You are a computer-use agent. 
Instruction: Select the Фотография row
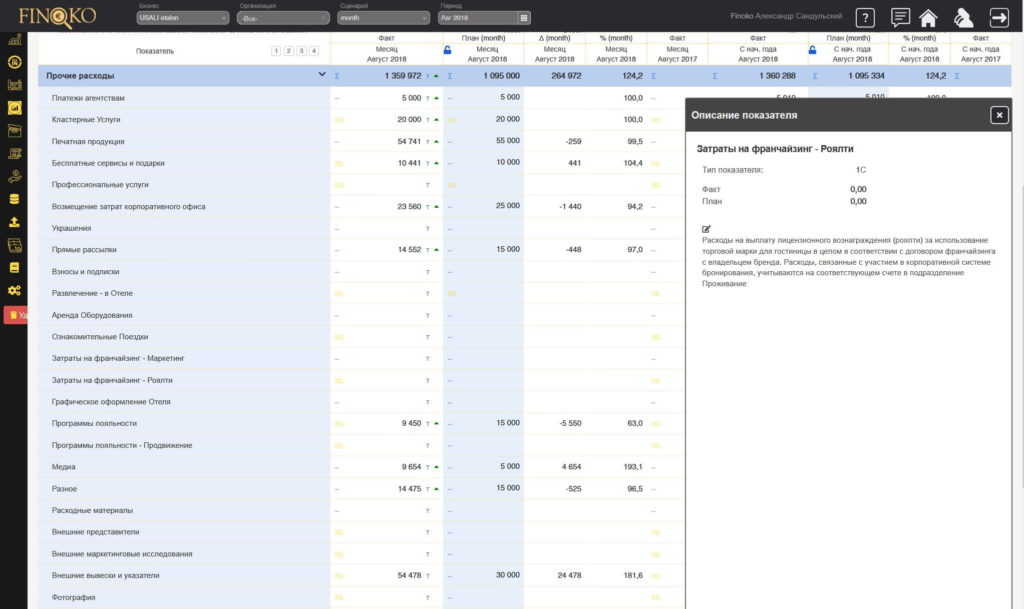coord(185,597)
